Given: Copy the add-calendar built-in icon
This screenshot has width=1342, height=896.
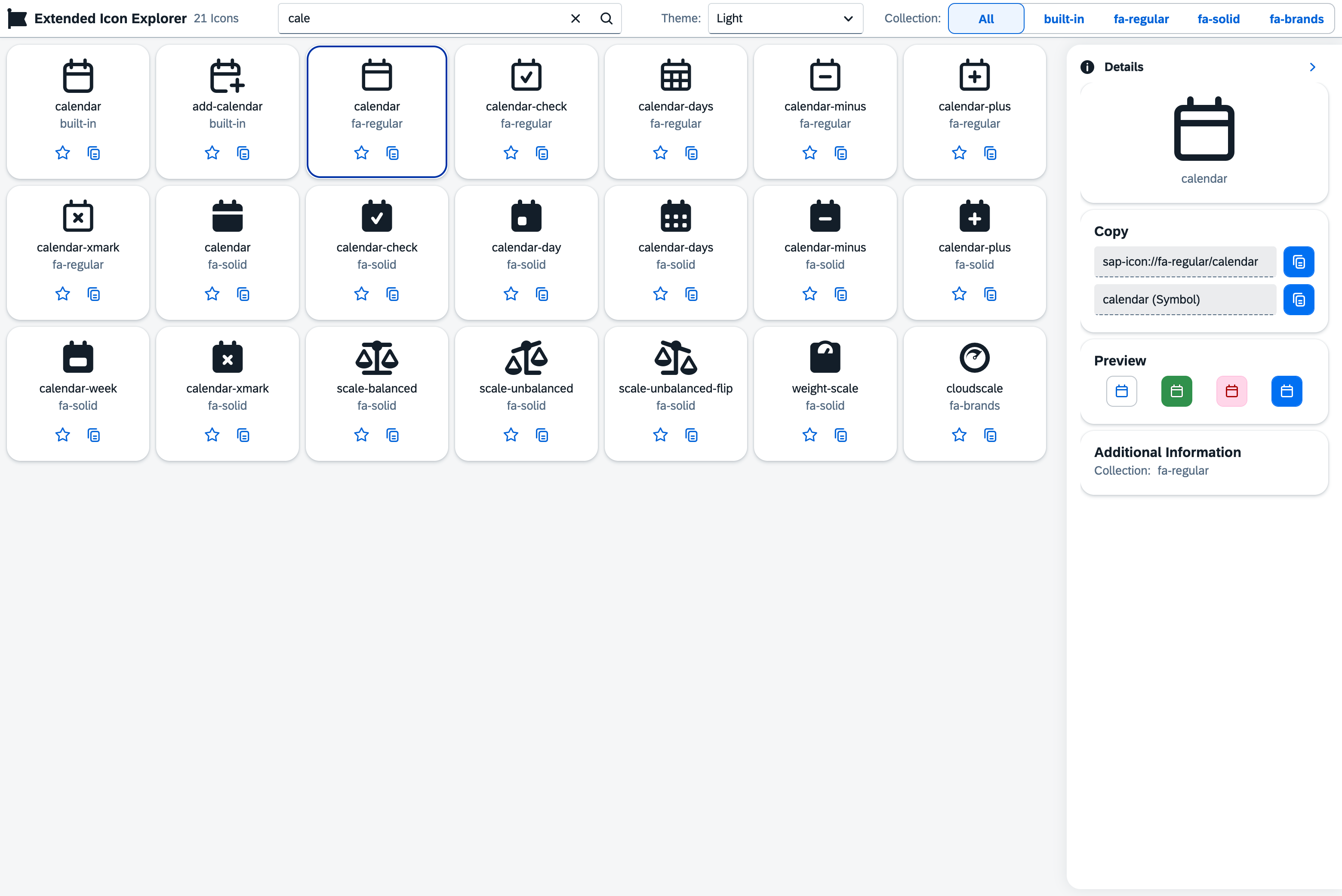Looking at the screenshot, I should (243, 153).
